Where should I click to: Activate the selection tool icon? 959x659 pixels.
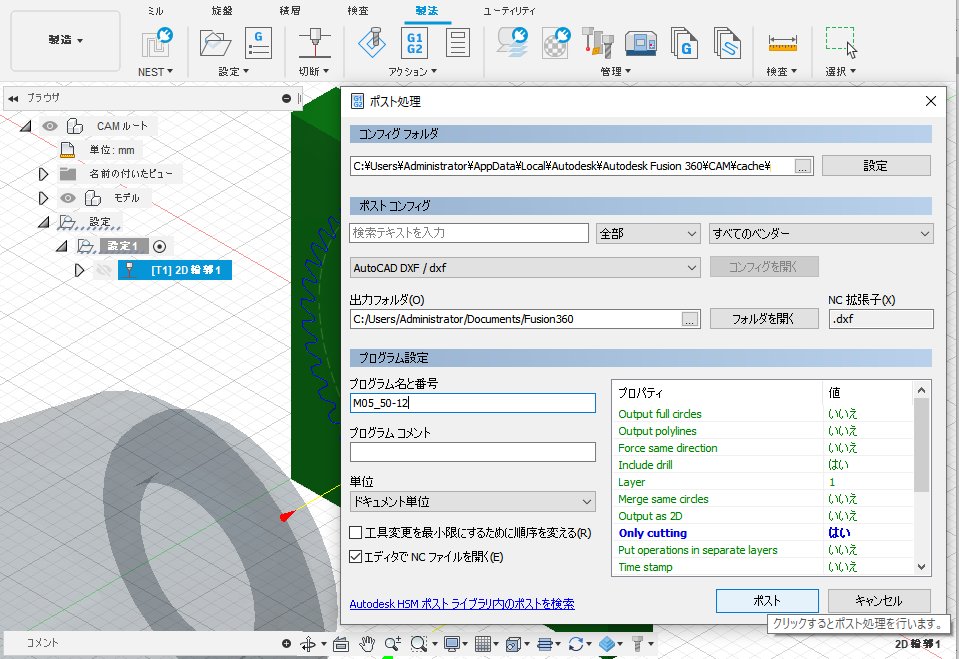point(841,42)
